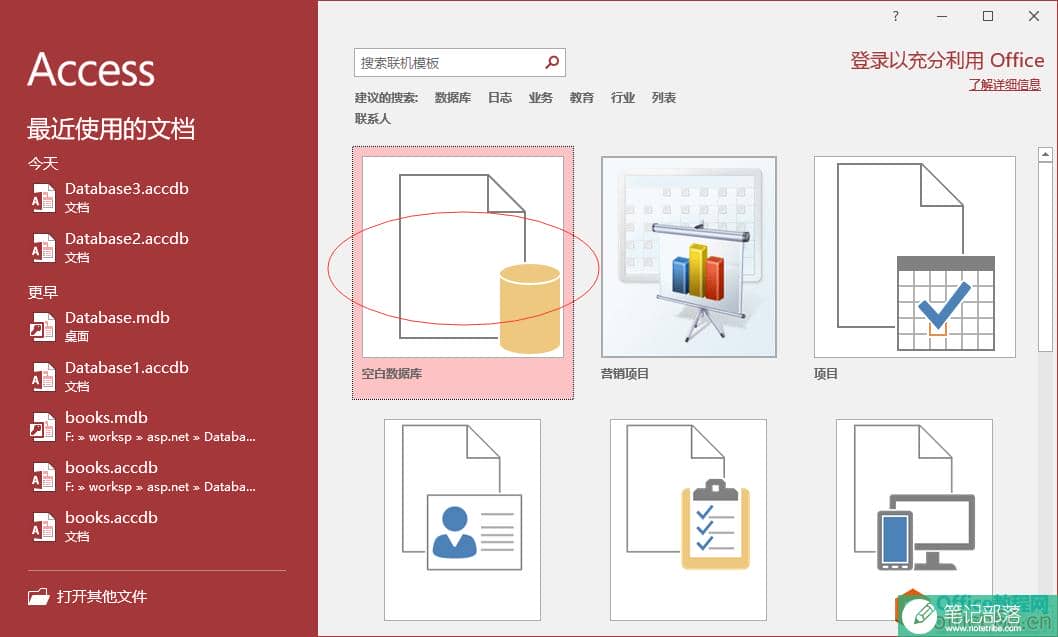
Task: Click the books.accdb icon labeled 文档
Action: pos(43,526)
